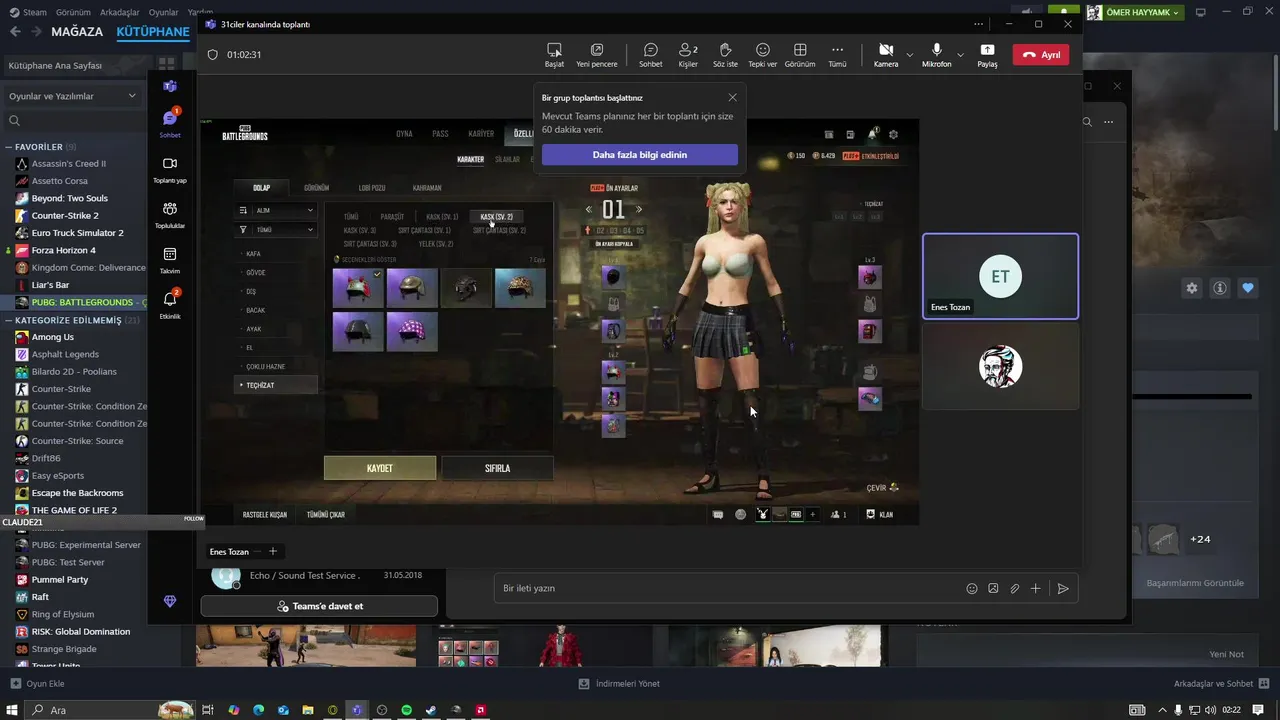Open Kütüphane Ana Sayfası link
The image size is (1280, 720).
[55, 65]
